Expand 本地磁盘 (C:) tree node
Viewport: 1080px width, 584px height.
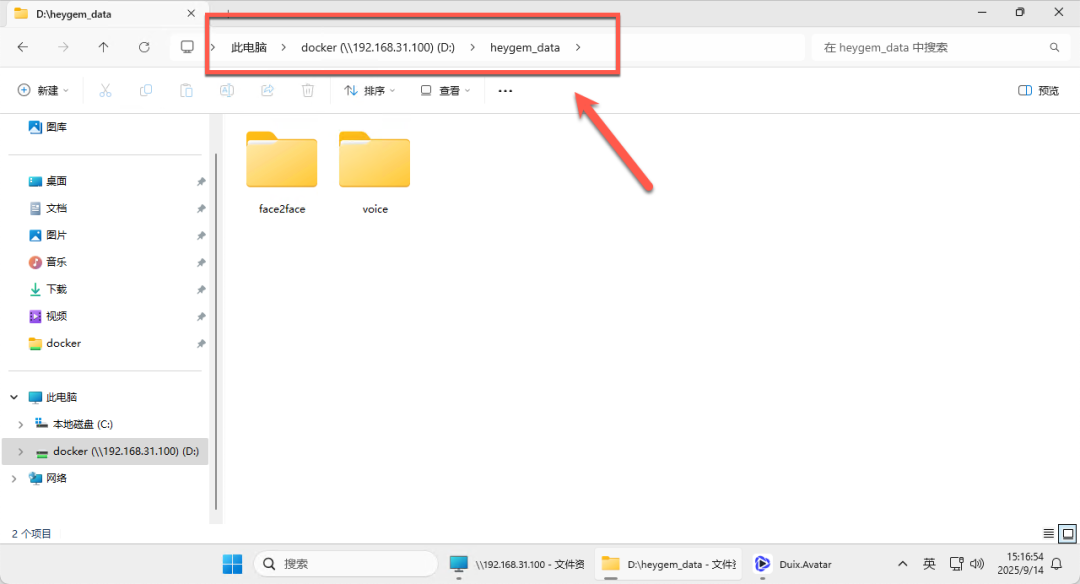click(x=21, y=424)
